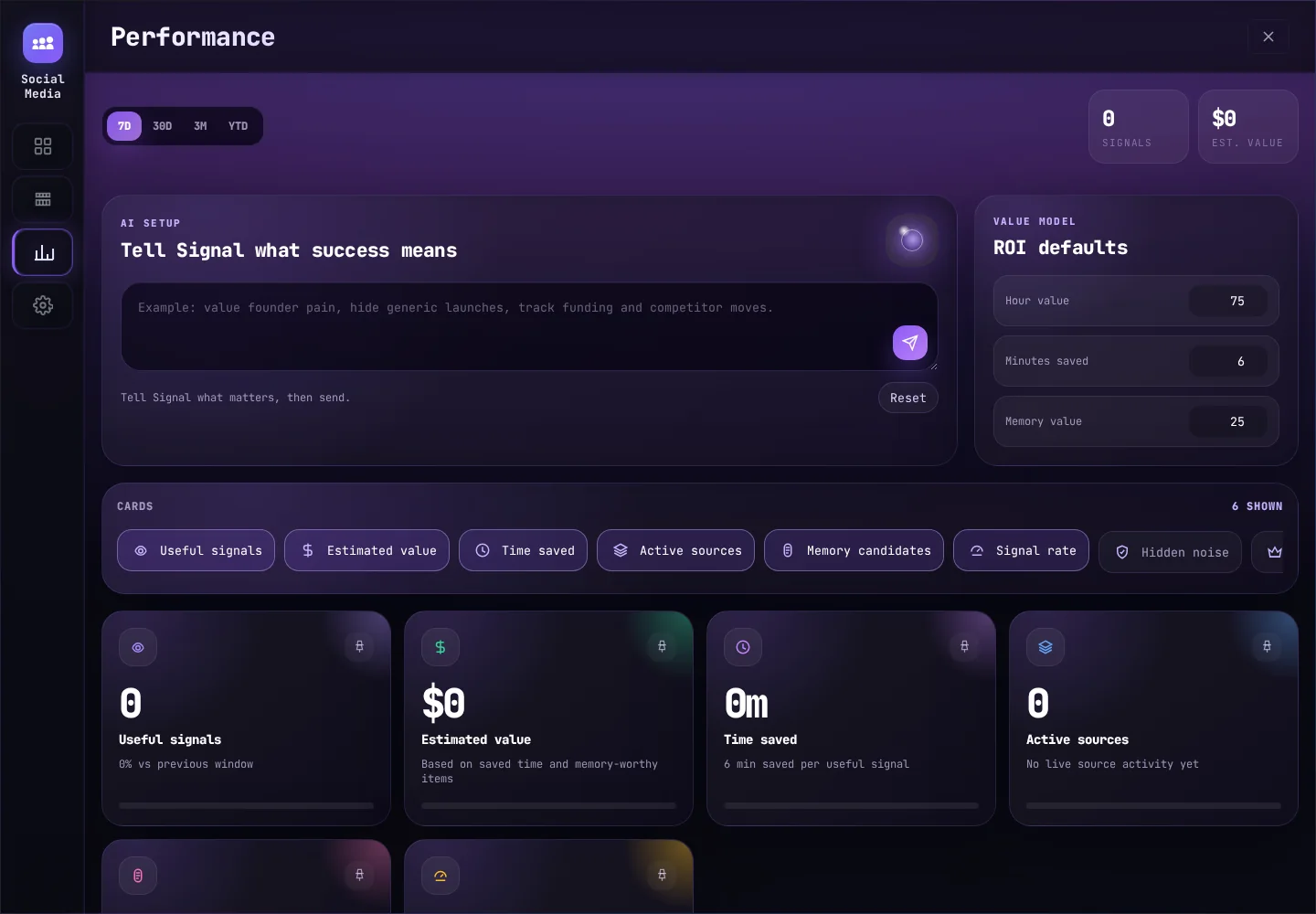Click the Est. Value summary tile
Screen dimensions: 1316x914
(x=1248, y=127)
